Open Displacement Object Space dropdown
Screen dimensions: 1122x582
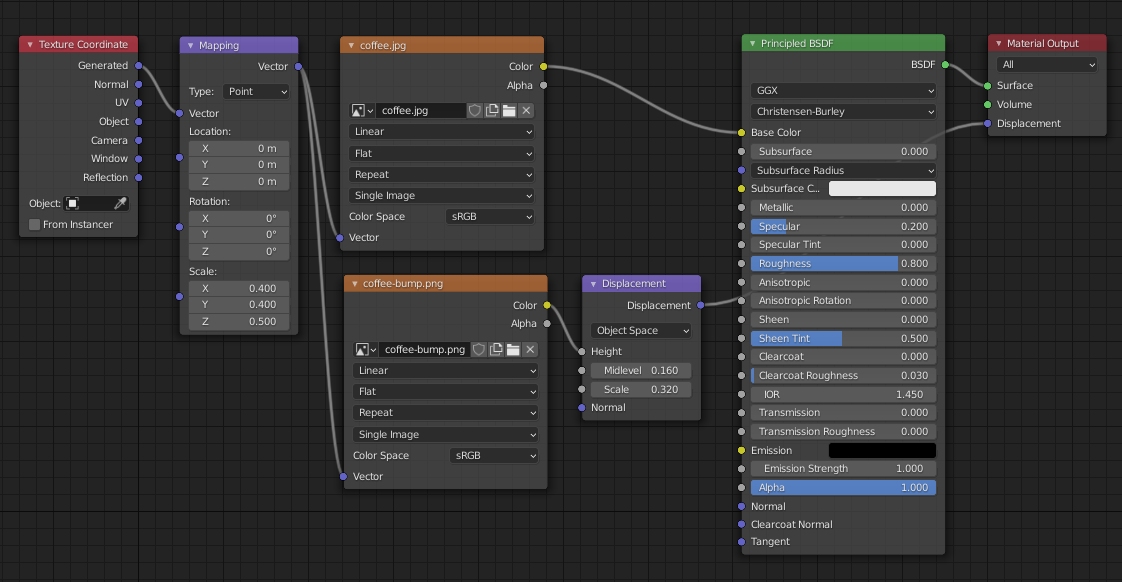[641, 330]
